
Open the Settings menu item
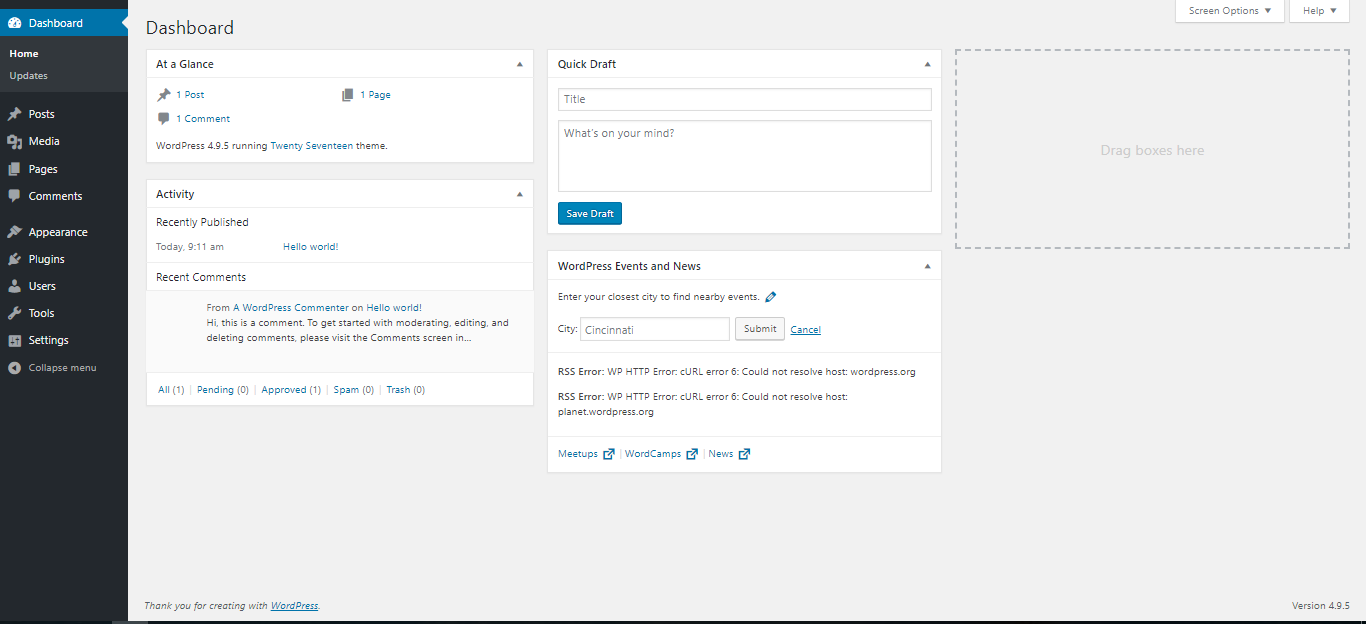tap(64, 340)
